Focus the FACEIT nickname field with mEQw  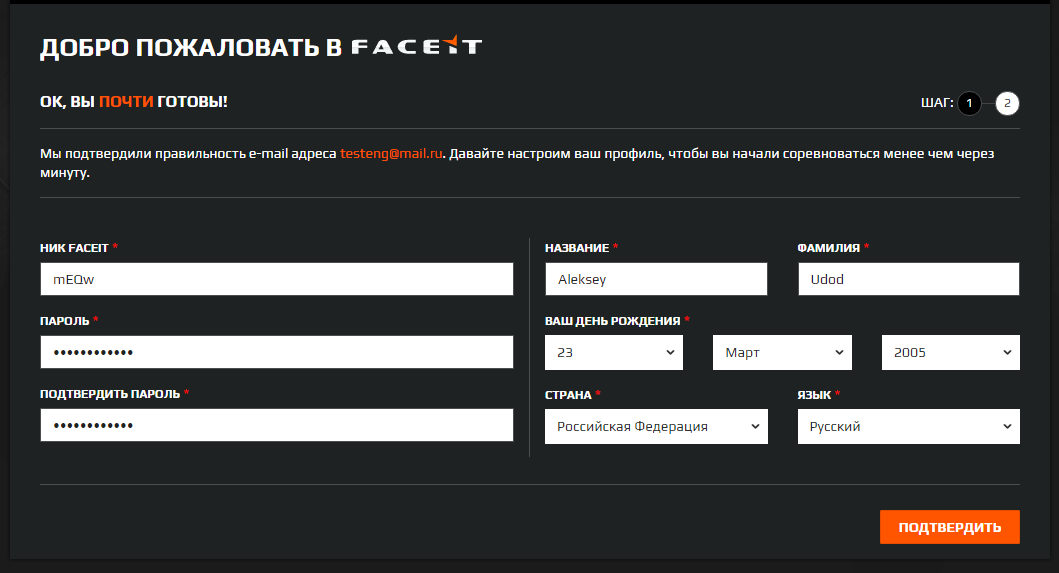[x=276, y=280]
